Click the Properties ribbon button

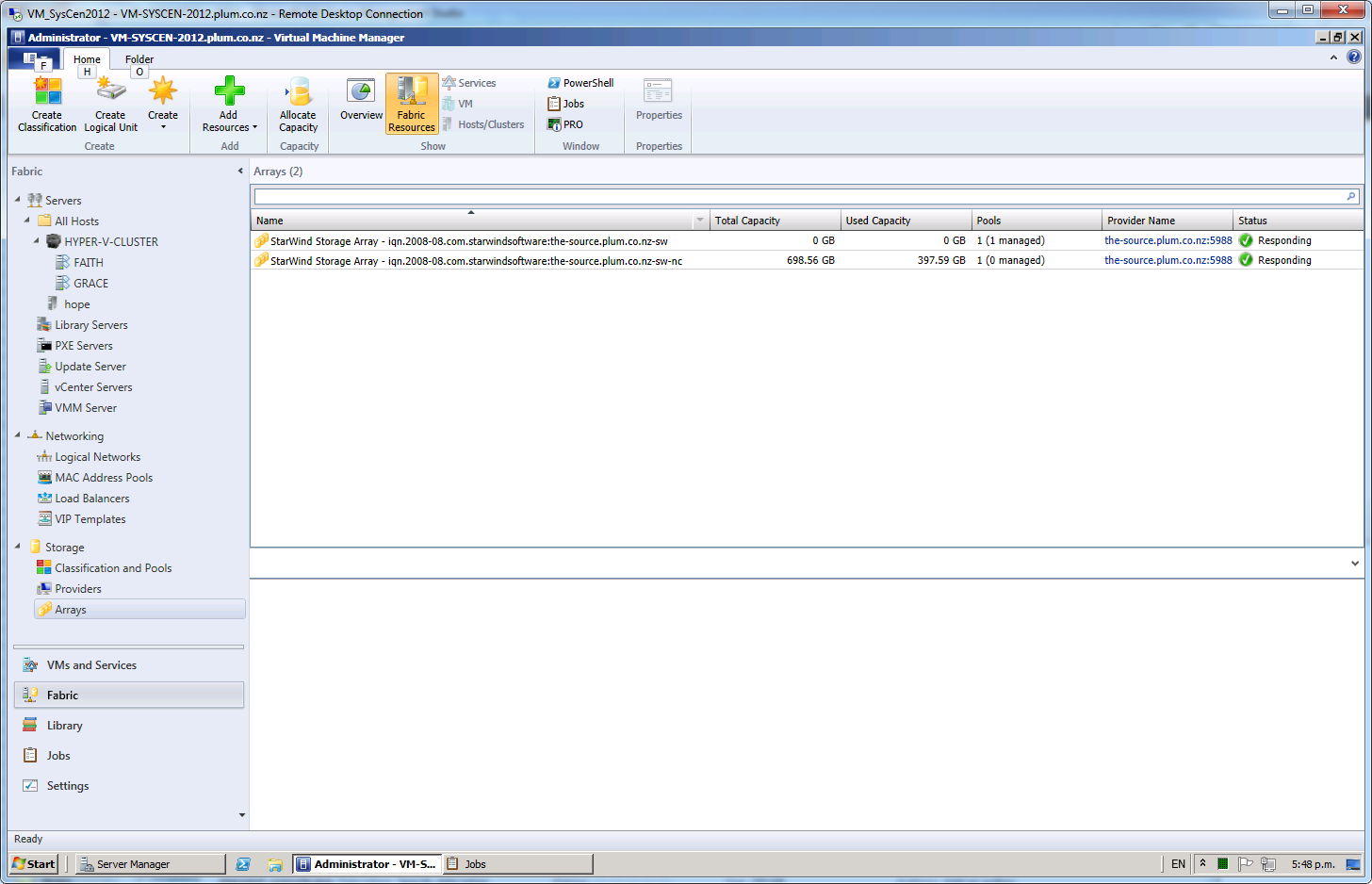(659, 100)
